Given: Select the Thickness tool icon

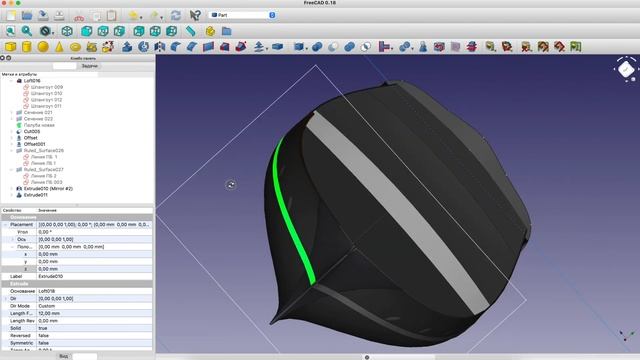Looking at the screenshot, I should click(x=278, y=47).
